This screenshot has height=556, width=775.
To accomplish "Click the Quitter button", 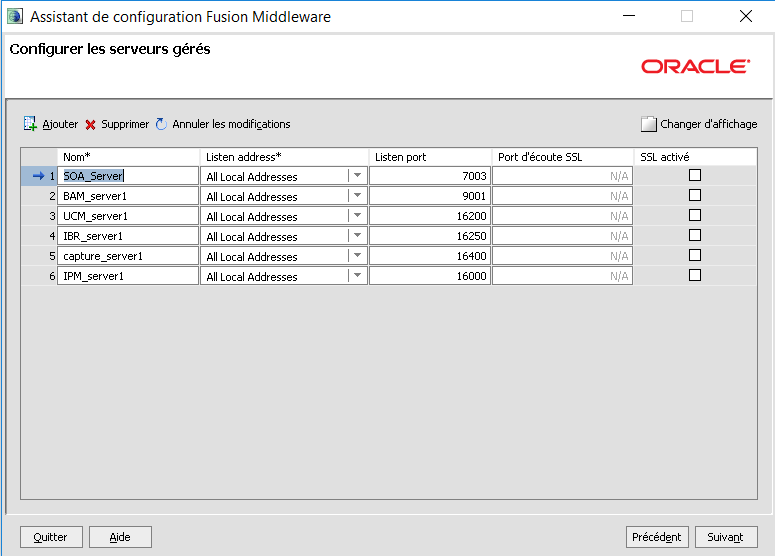I will pyautogui.click(x=51, y=537).
